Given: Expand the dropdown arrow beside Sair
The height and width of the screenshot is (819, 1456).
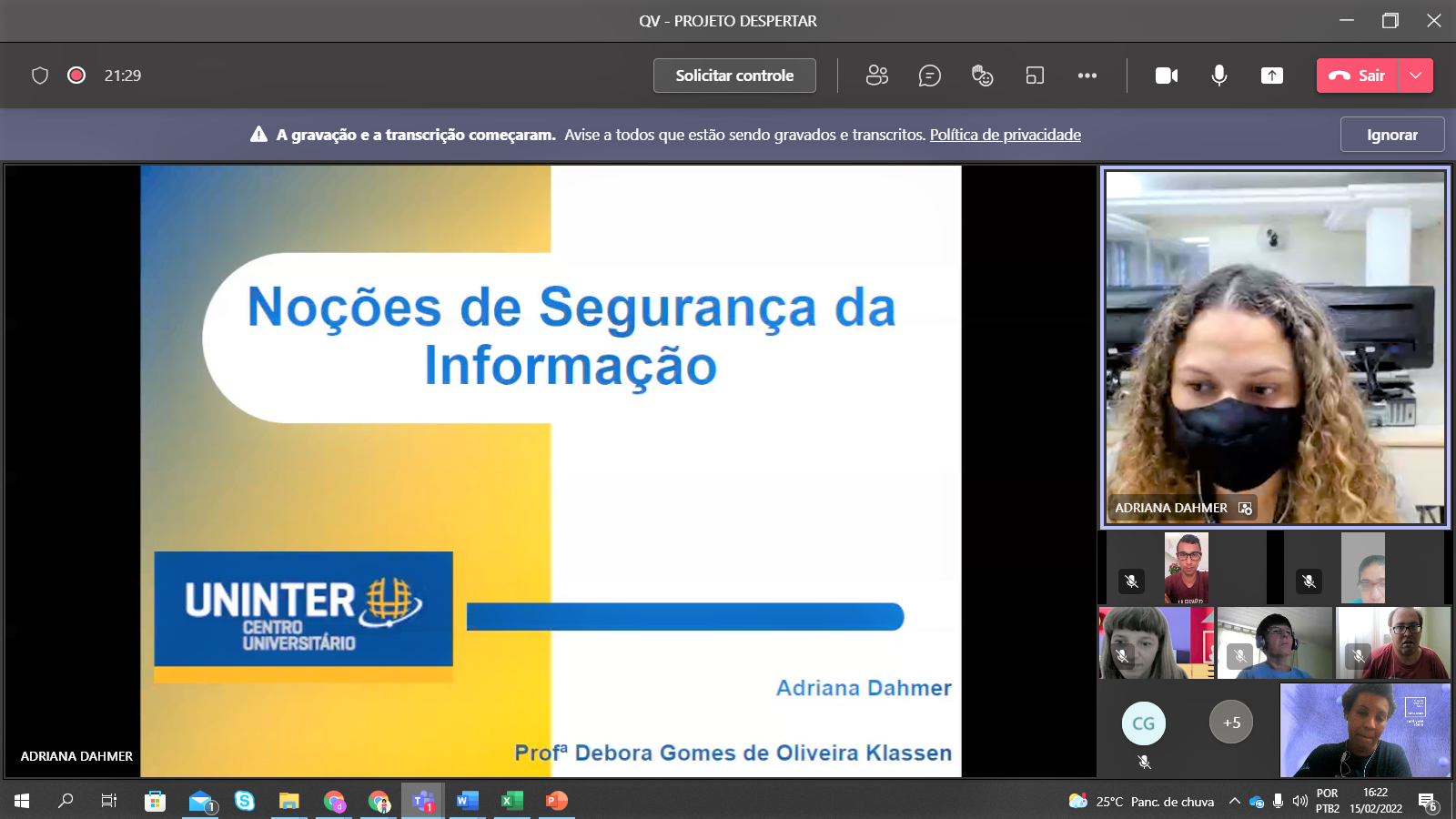Looking at the screenshot, I should pos(1415,76).
